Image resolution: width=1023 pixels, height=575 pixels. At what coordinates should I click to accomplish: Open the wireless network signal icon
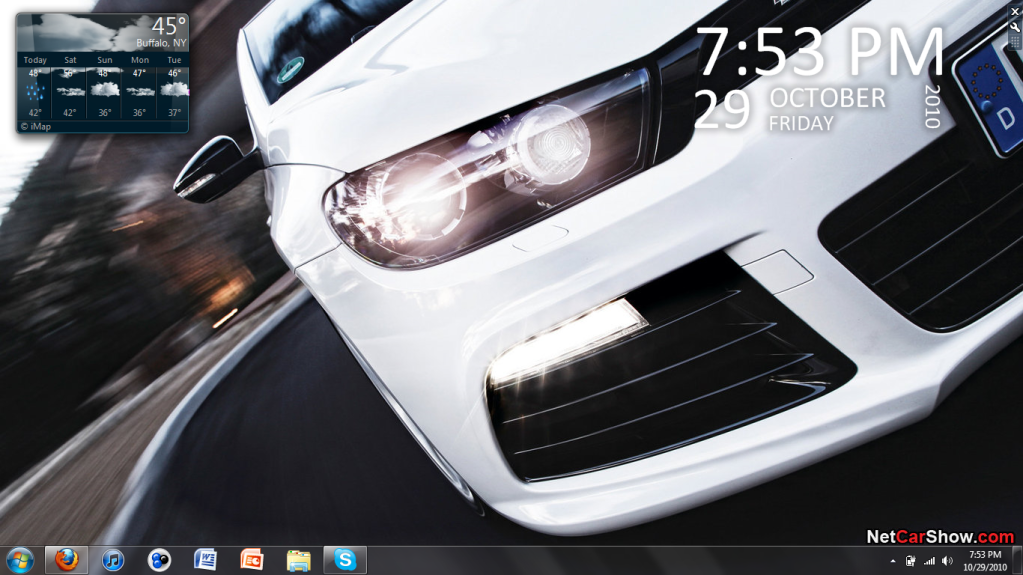pyautogui.click(x=929, y=561)
